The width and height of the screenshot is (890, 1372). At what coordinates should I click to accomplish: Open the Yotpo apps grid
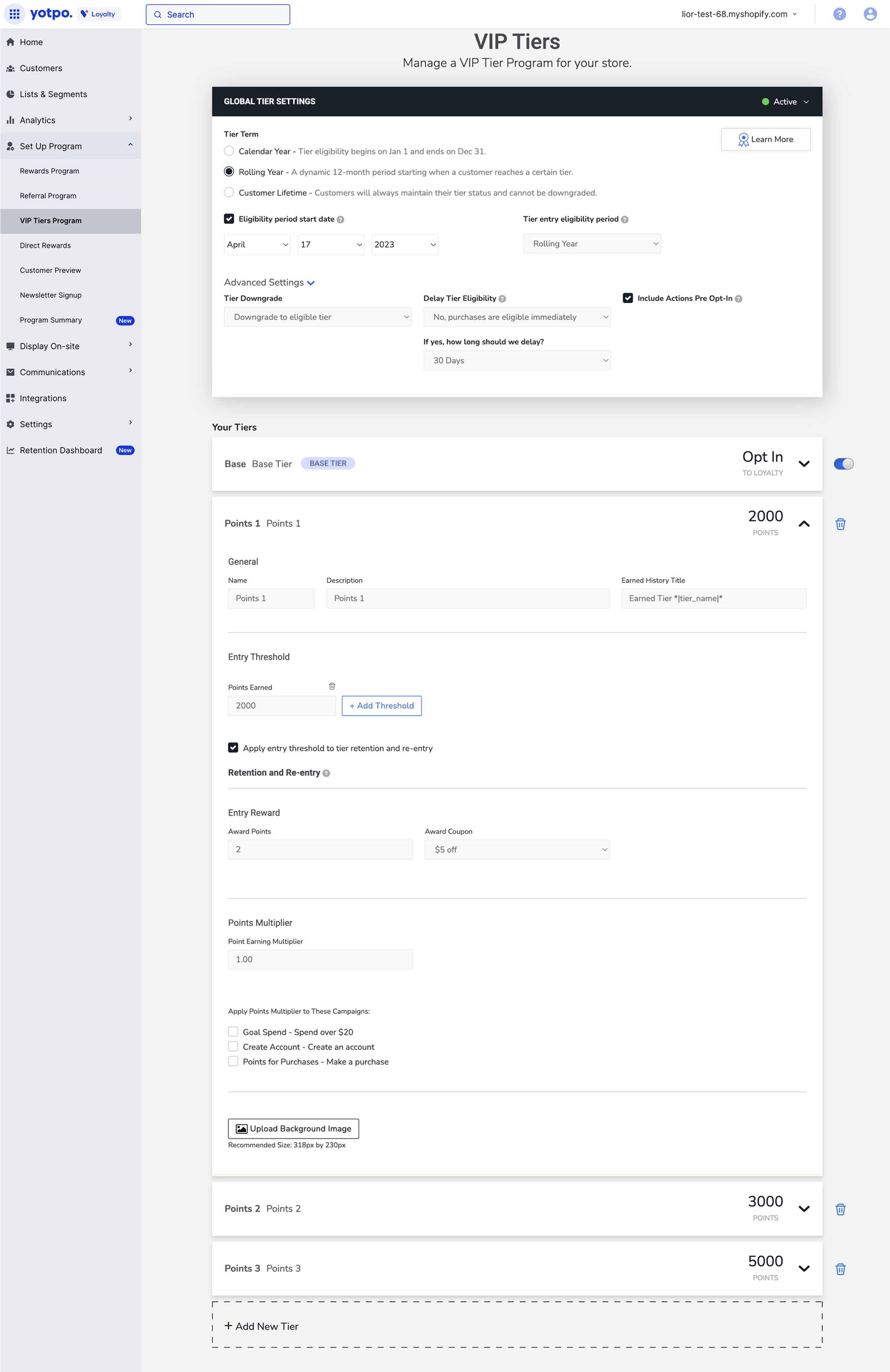tap(14, 14)
